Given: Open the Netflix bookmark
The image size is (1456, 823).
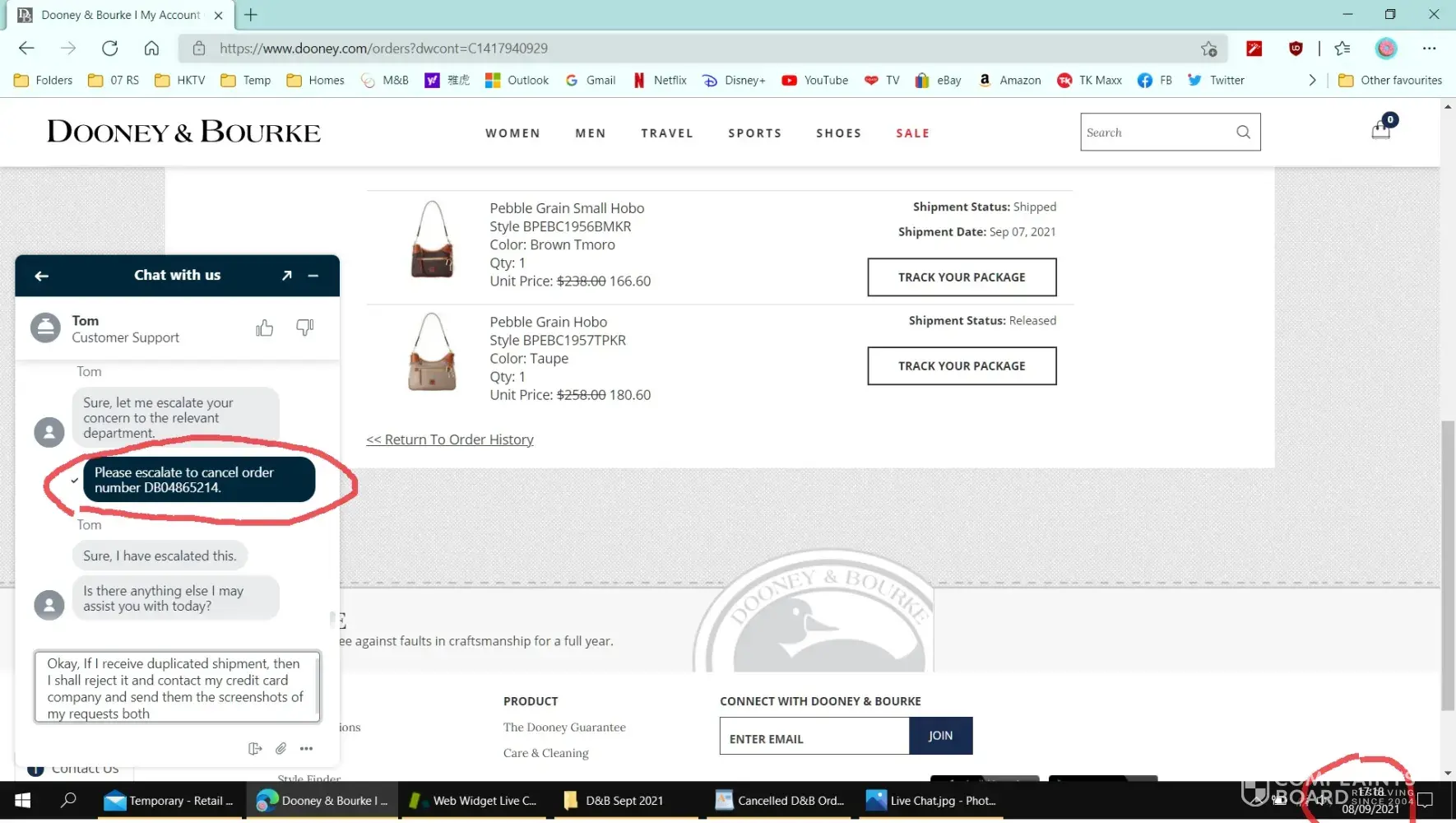Looking at the screenshot, I should 660,80.
